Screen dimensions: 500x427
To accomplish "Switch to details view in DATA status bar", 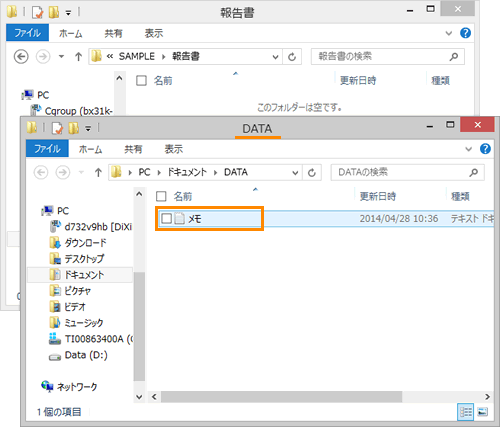I will (465, 412).
